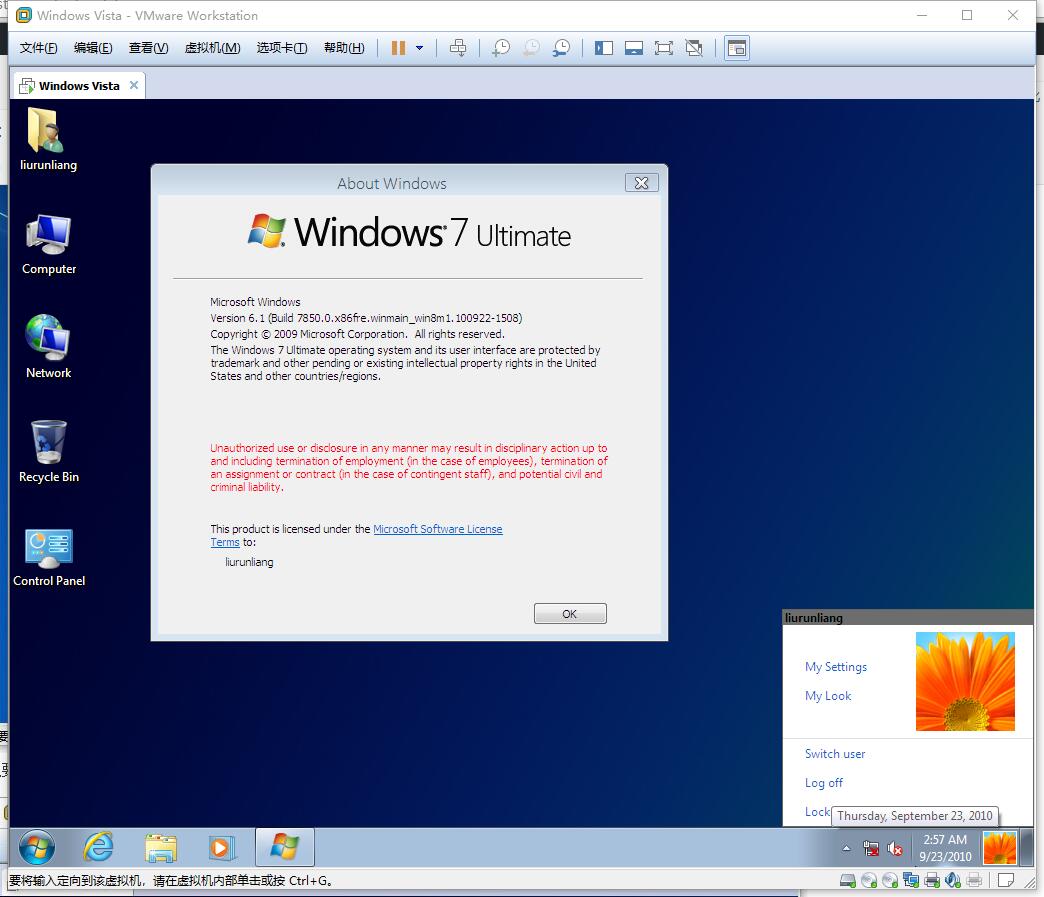
Task: Click the hard disk device status icon
Action: pos(848,880)
